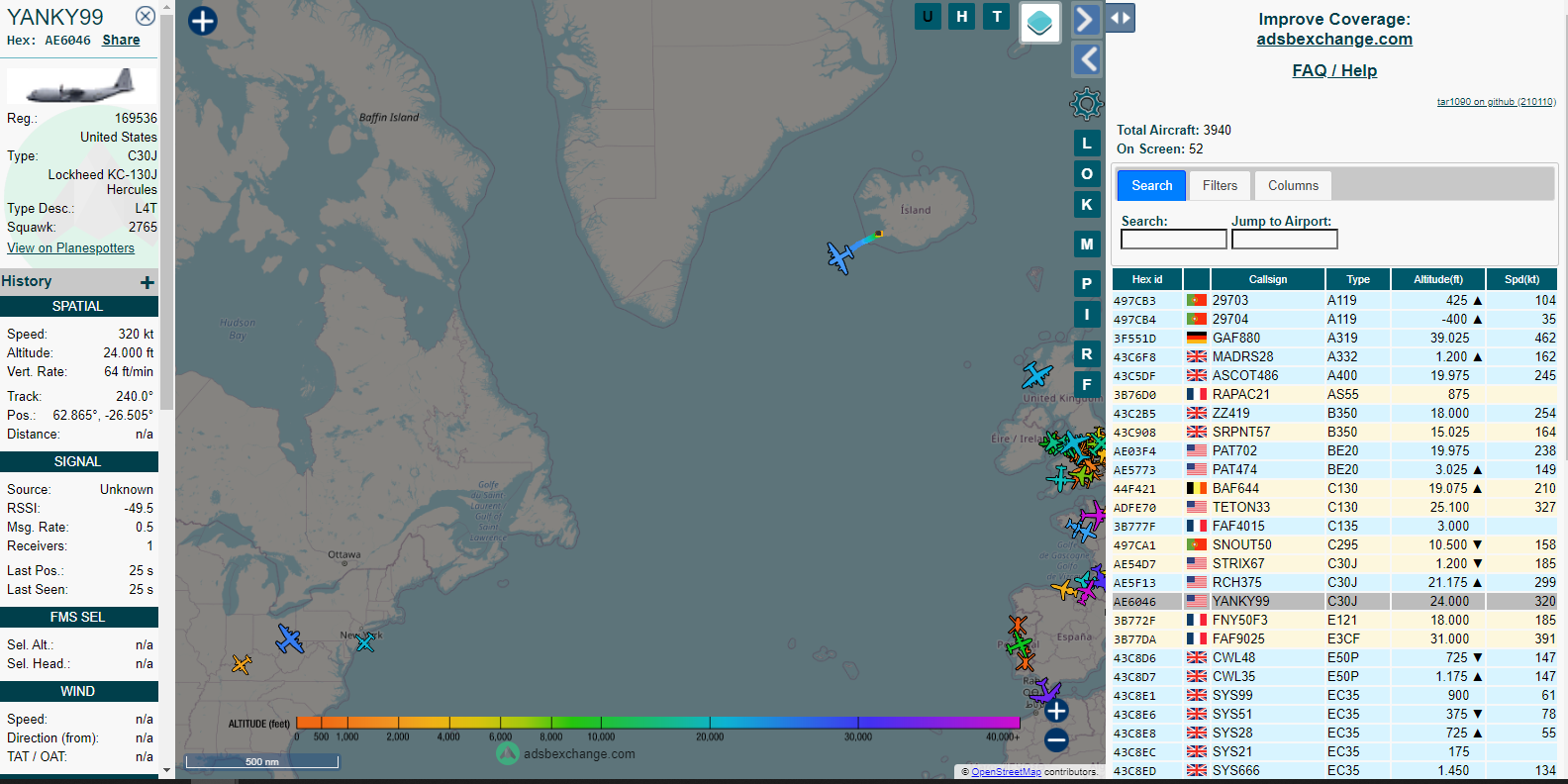Select the YANKY99 row in table
This screenshot has width=1568, height=784.
pyautogui.click(x=1334, y=601)
